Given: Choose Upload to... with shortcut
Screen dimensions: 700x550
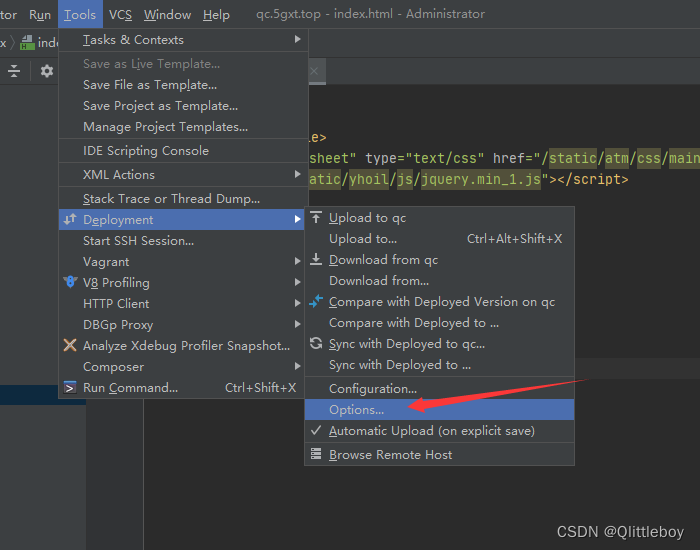Looking at the screenshot, I should tap(439, 239).
